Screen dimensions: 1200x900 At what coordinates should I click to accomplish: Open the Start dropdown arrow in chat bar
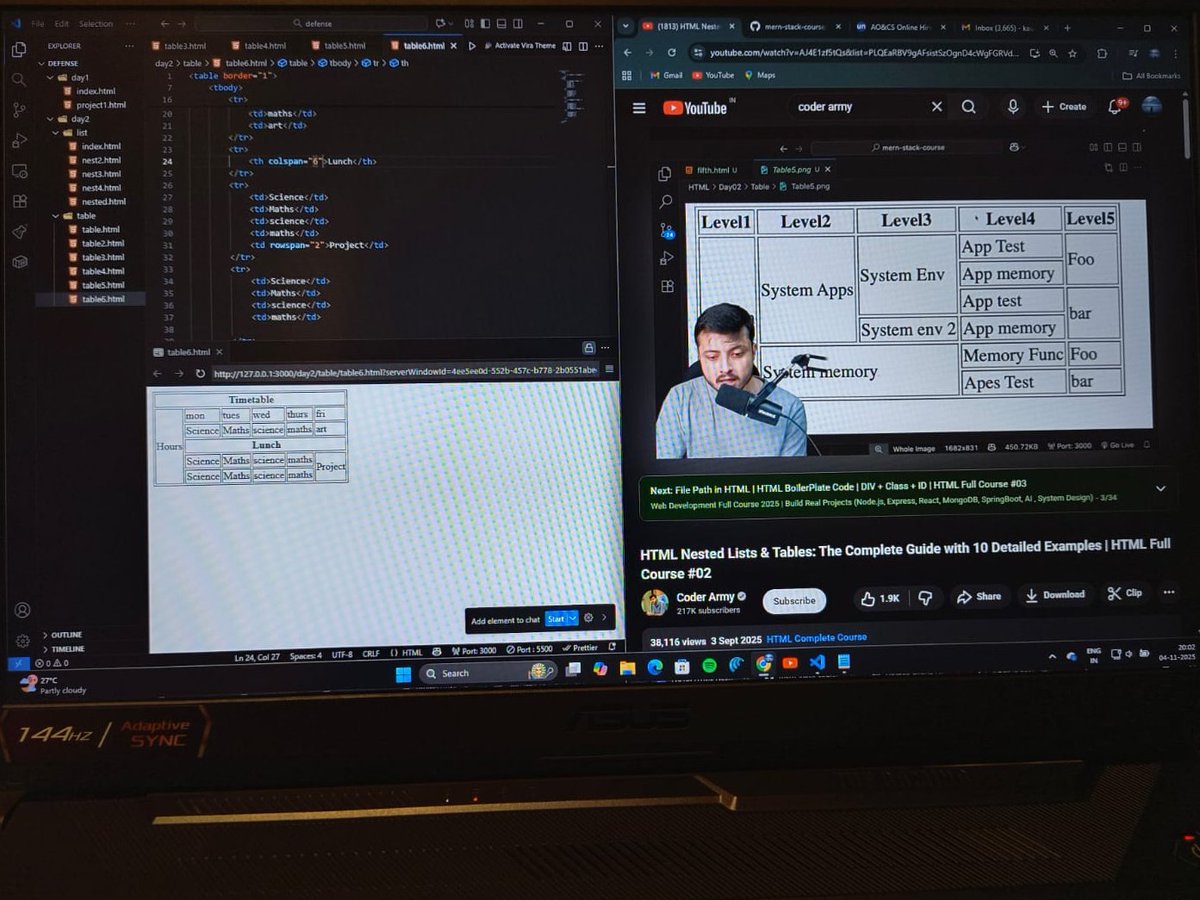574,618
